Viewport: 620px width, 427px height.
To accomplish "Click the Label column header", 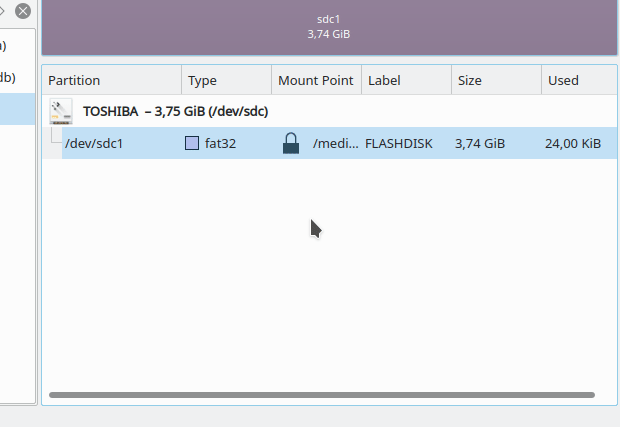I will [x=405, y=80].
